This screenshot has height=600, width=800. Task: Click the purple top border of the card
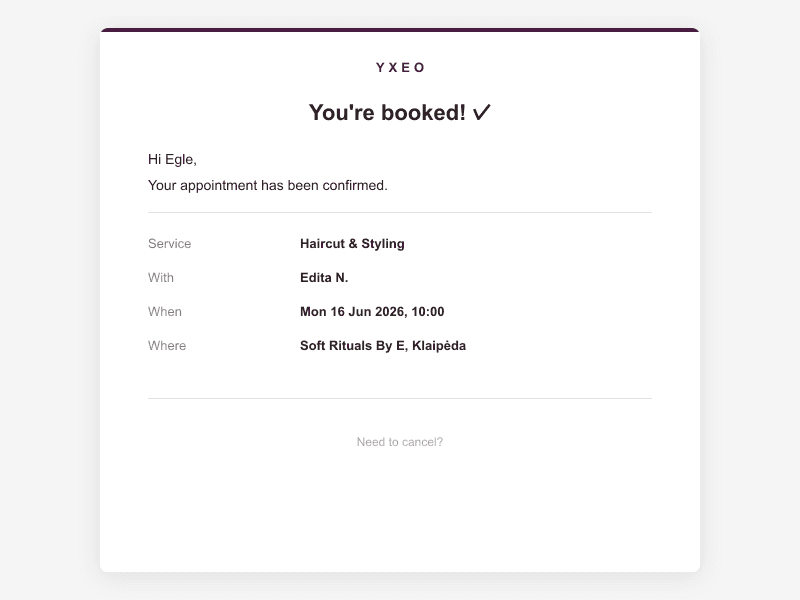(400, 30)
